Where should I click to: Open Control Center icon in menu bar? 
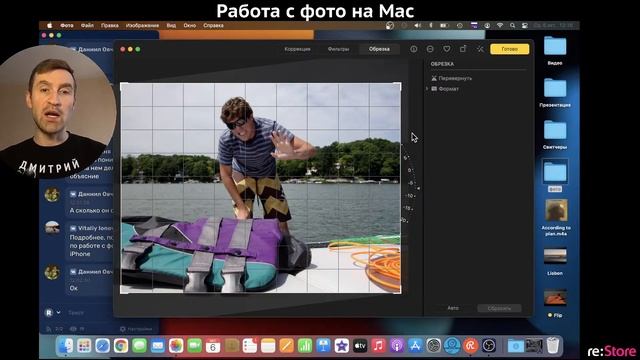tap(525, 25)
